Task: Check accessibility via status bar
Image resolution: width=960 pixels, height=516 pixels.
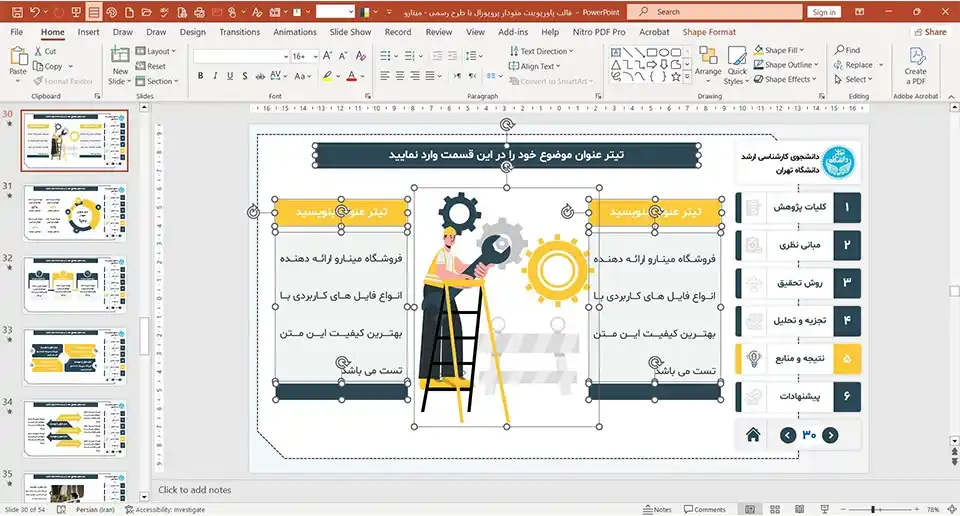Action: click(x=165, y=509)
